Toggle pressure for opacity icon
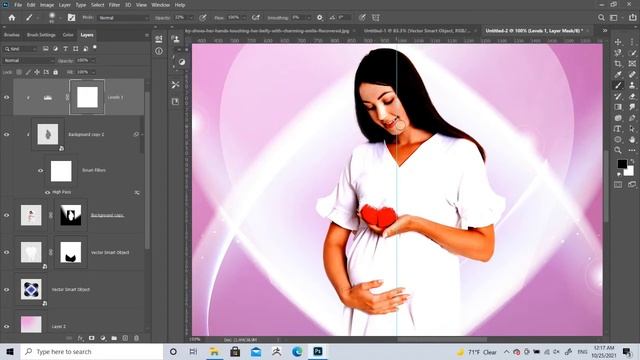The height and width of the screenshot is (360, 640). [x=203, y=18]
